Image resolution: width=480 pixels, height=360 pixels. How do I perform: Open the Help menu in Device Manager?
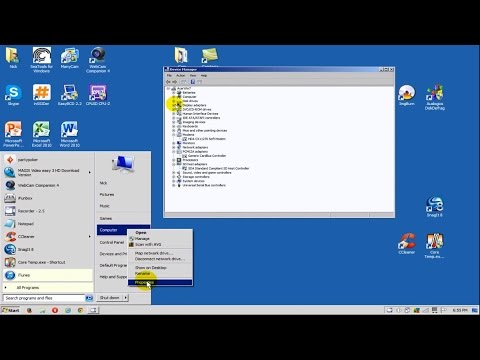point(204,76)
